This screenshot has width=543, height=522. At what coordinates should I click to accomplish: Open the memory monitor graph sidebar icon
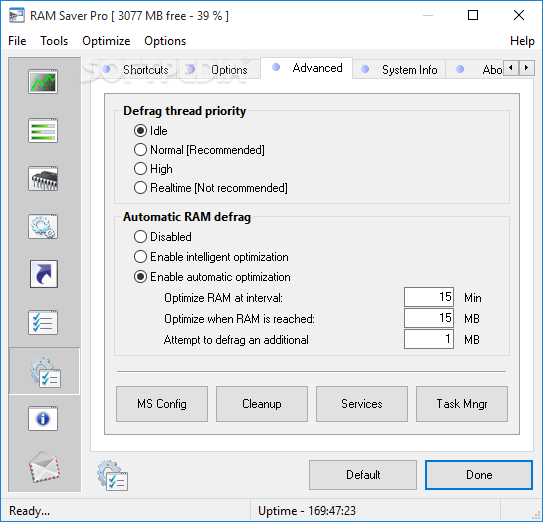(43, 81)
